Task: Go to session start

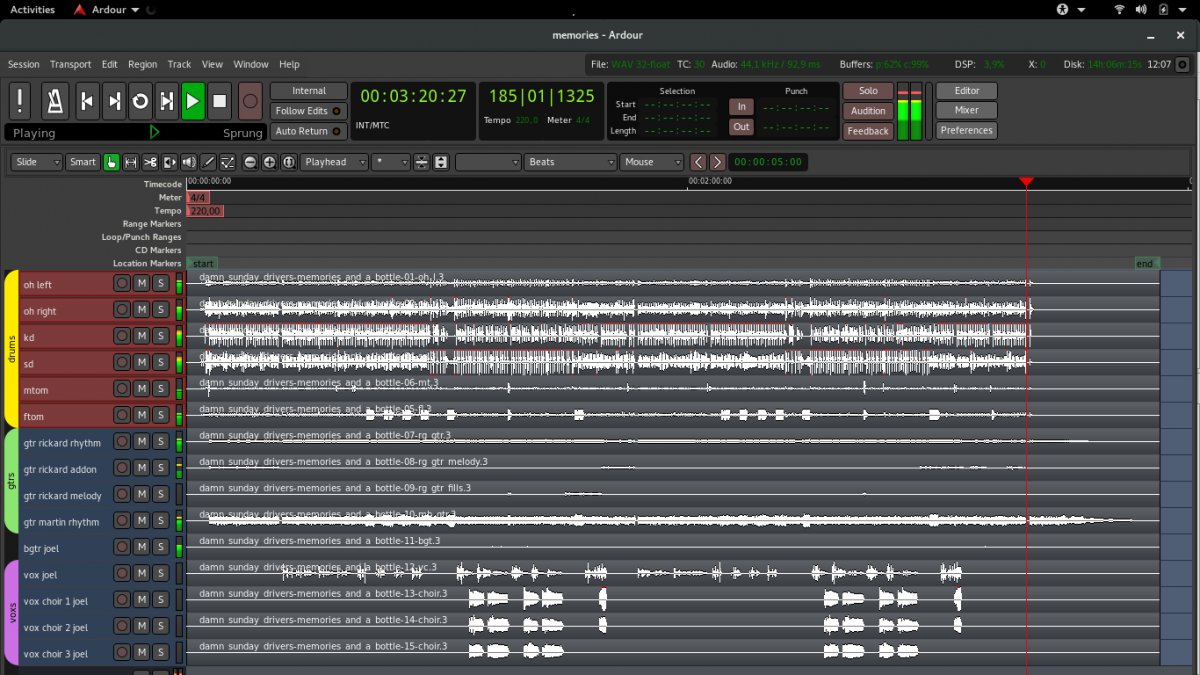Action: tap(87, 101)
